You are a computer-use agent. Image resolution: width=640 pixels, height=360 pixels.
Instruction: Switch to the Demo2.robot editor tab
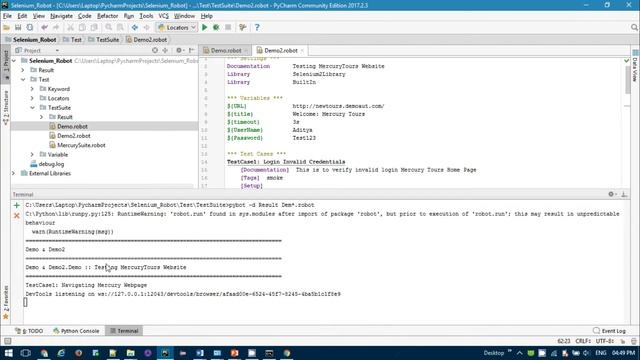click(280, 51)
